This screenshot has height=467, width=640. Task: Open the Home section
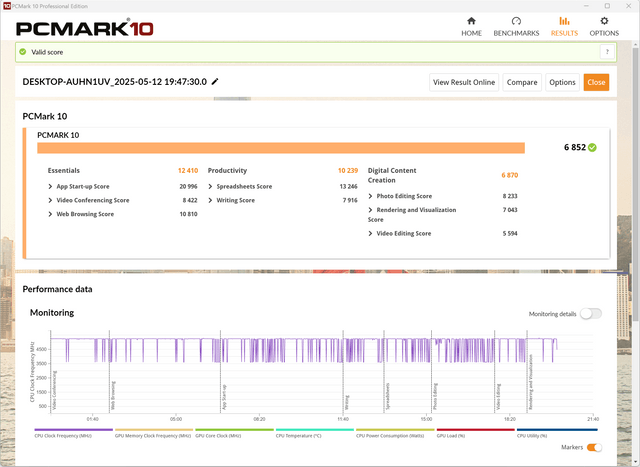471,27
